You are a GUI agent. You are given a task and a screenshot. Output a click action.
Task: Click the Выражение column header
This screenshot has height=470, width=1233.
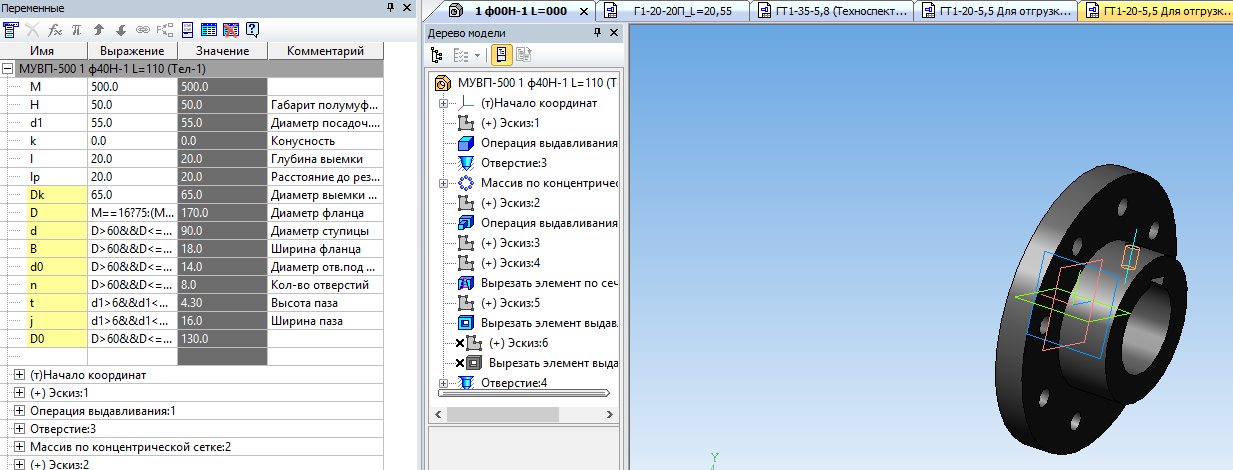tap(132, 51)
